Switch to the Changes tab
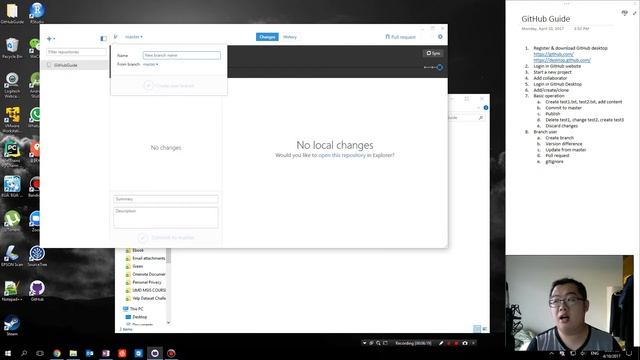The image size is (640, 360). pyautogui.click(x=267, y=37)
